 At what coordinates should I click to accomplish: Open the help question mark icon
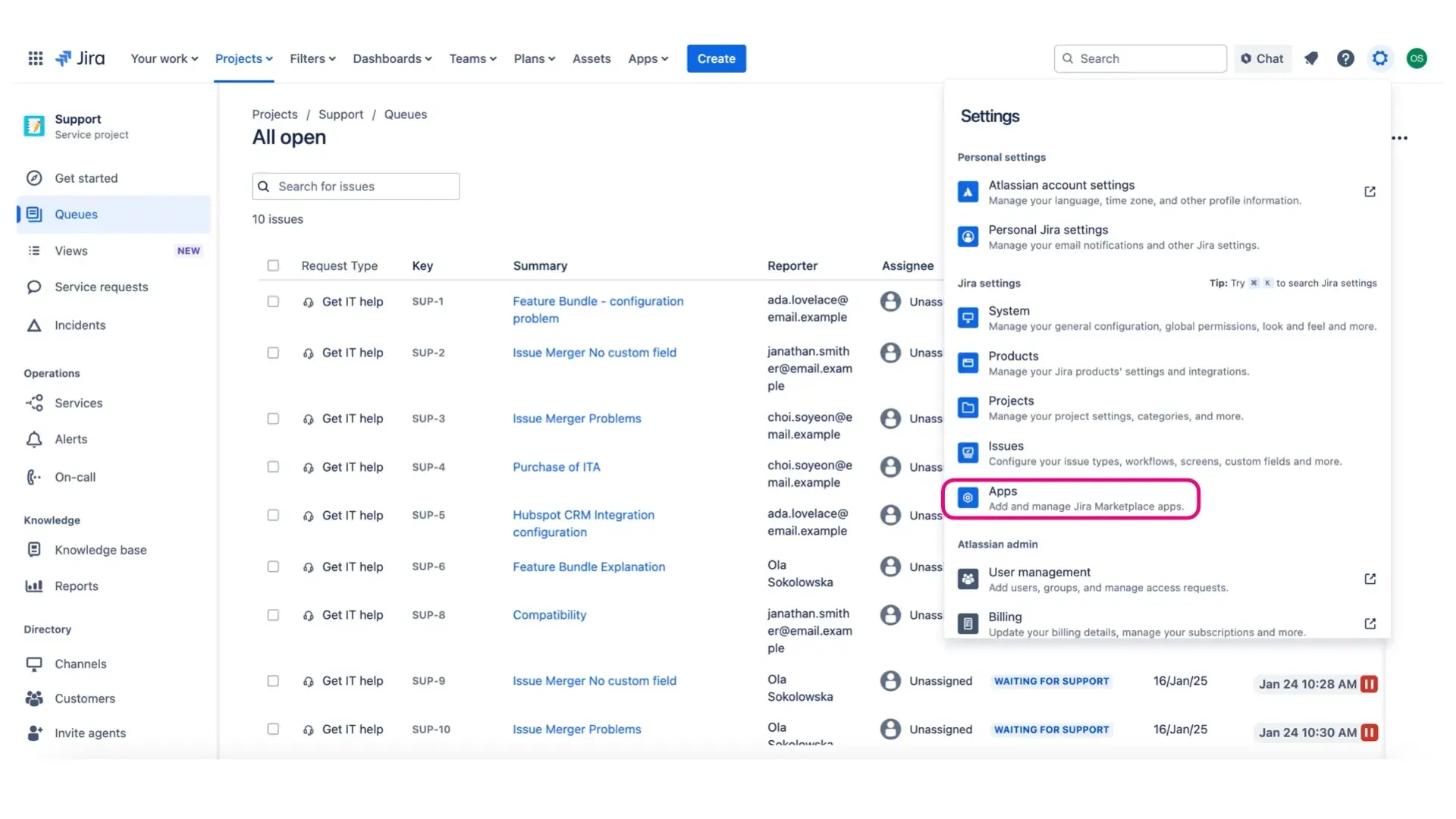point(1345,58)
